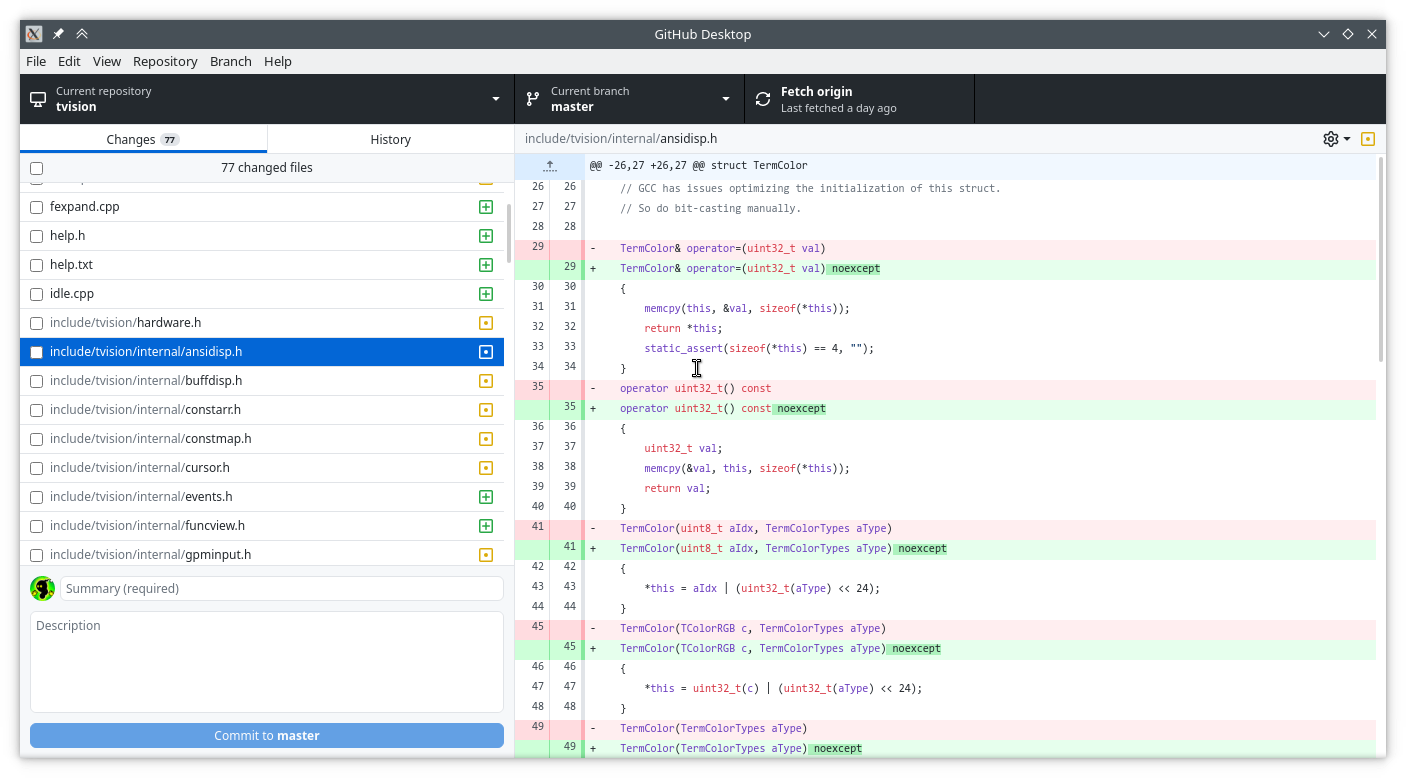1406x778 pixels.
Task: Open the diff settings gear menu
Action: 1336,139
